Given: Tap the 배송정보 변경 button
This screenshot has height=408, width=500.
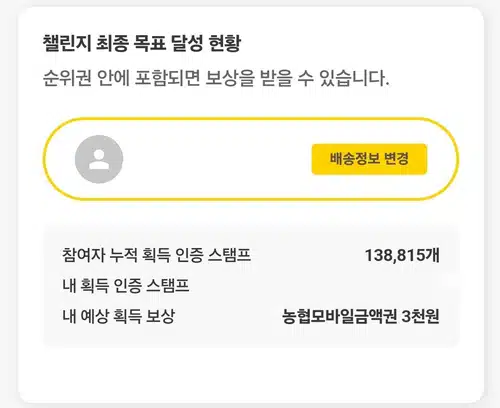Looking at the screenshot, I should [369, 159].
